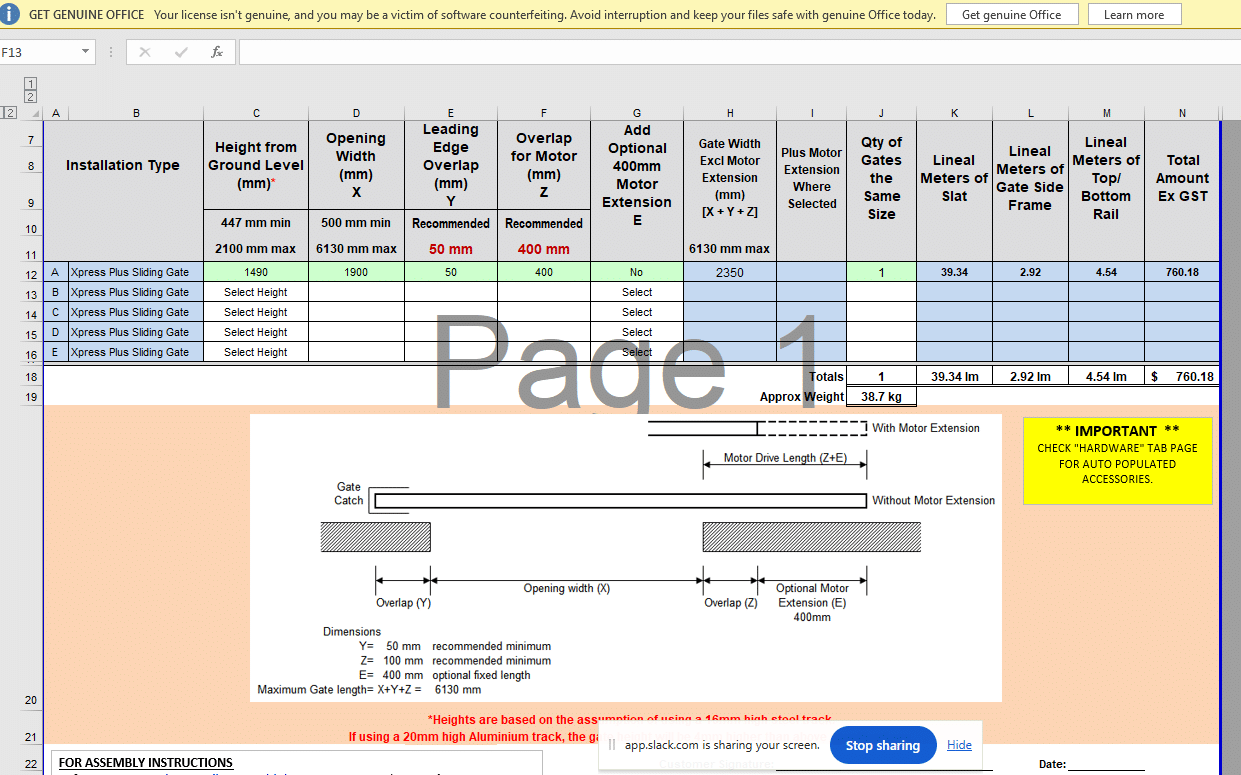The height and width of the screenshot is (775, 1241).
Task: Click the sliding gate dimension diagram image
Action: 625,558
